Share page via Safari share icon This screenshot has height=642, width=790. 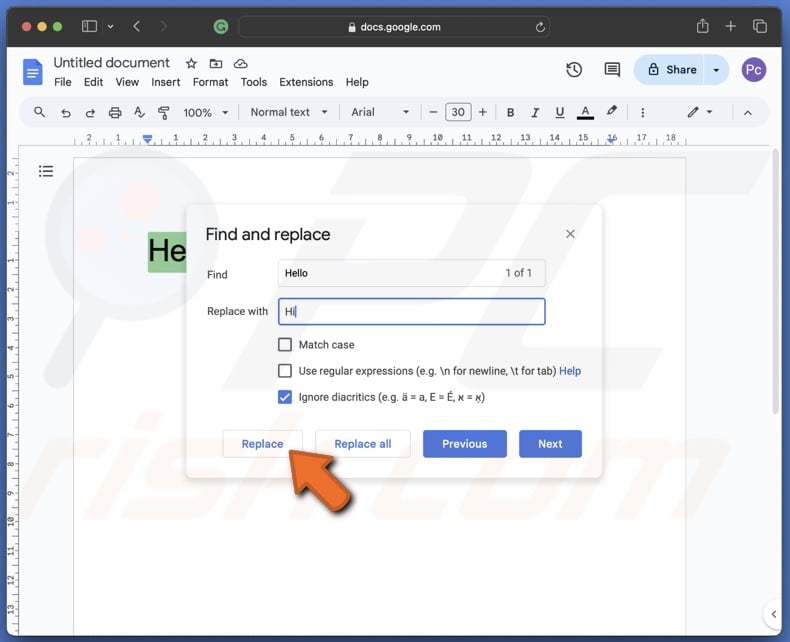pos(702,26)
